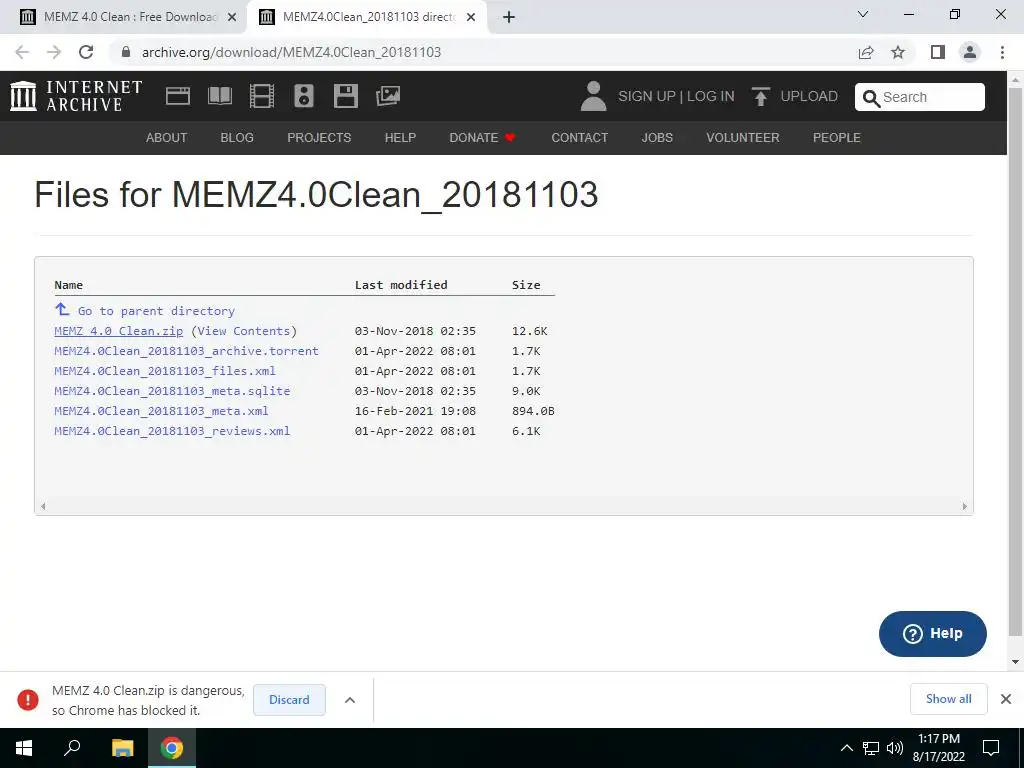The width and height of the screenshot is (1024, 768).
Task: Open the tab search dropdown arrow
Action: [x=863, y=14]
